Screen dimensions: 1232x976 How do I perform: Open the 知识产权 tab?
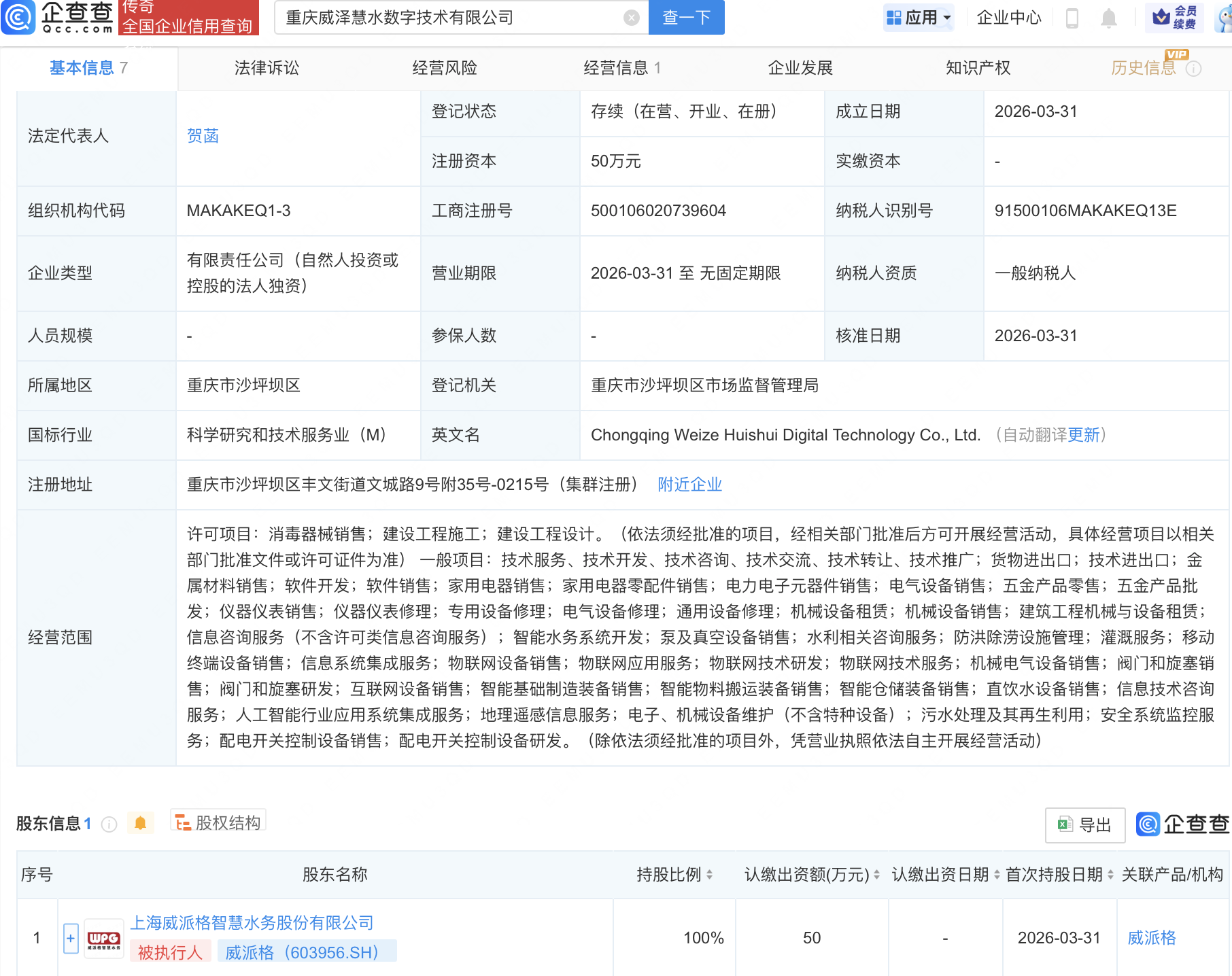point(977,67)
